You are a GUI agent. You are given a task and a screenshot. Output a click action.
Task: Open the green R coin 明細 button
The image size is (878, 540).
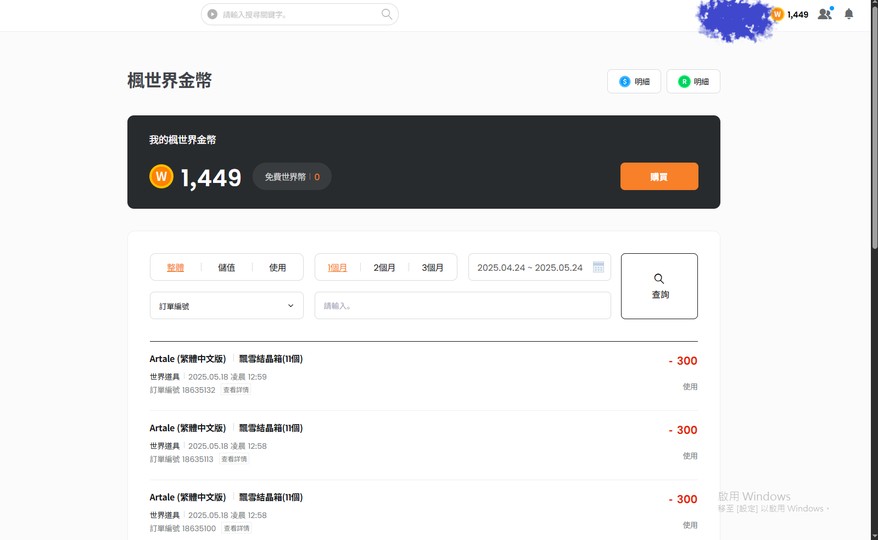[693, 81]
